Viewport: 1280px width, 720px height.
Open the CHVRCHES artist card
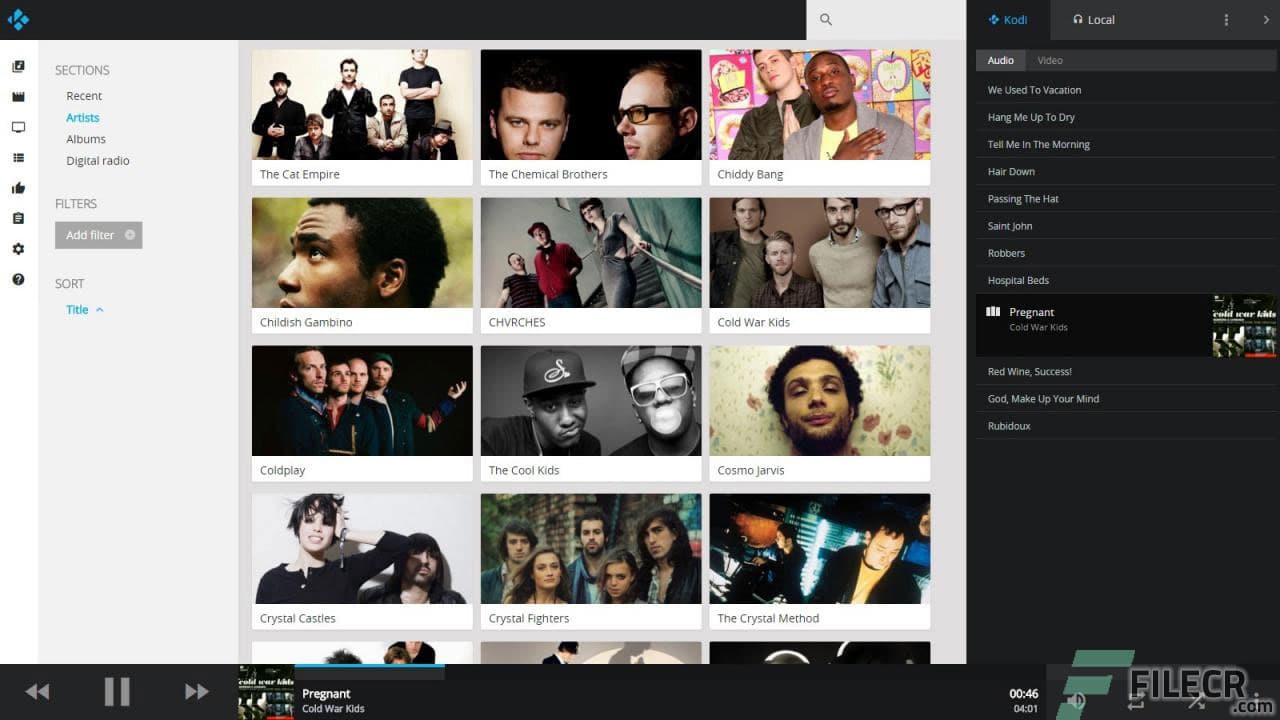(591, 266)
